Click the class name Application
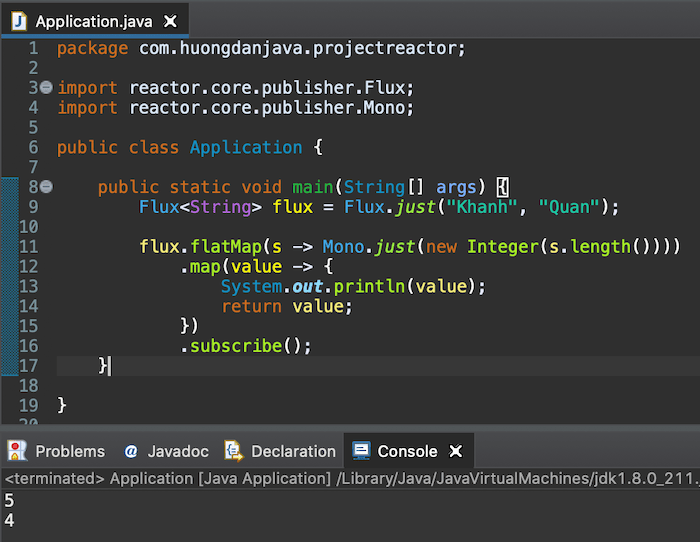Image resolution: width=700 pixels, height=542 pixels. pyautogui.click(x=246, y=147)
